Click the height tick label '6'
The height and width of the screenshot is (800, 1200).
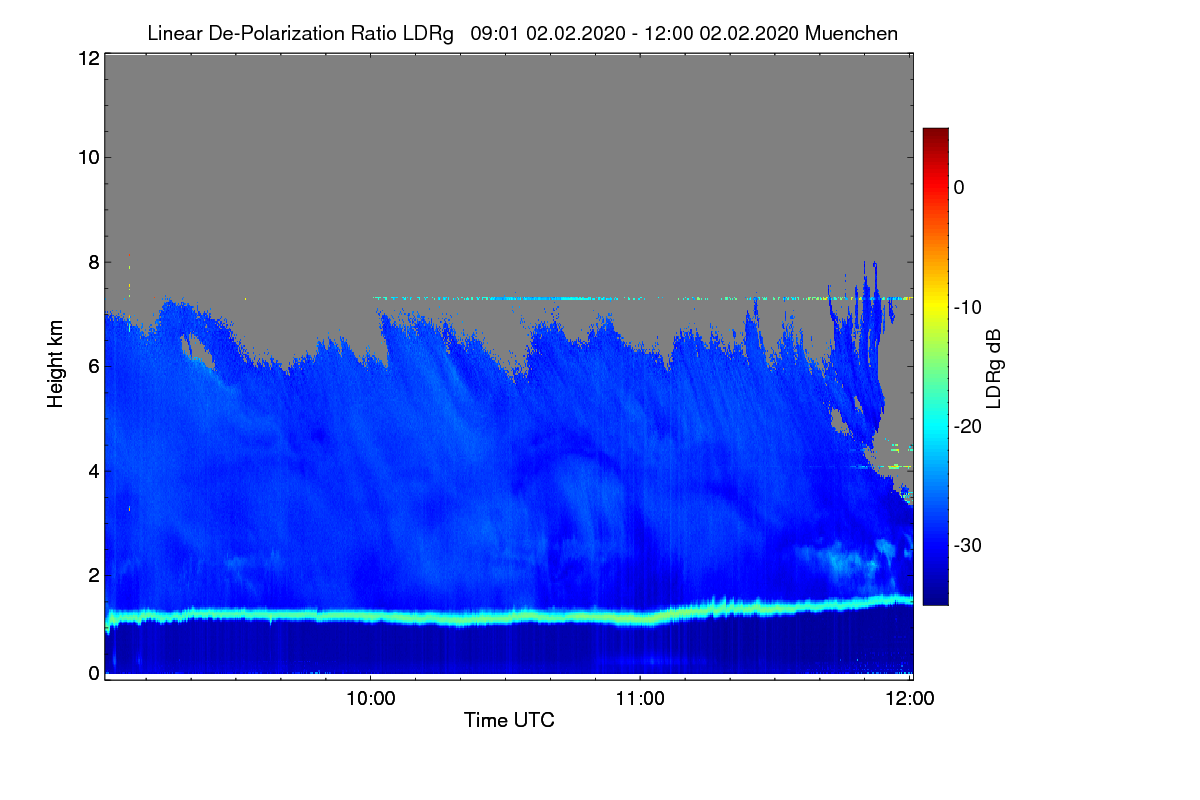(92, 366)
